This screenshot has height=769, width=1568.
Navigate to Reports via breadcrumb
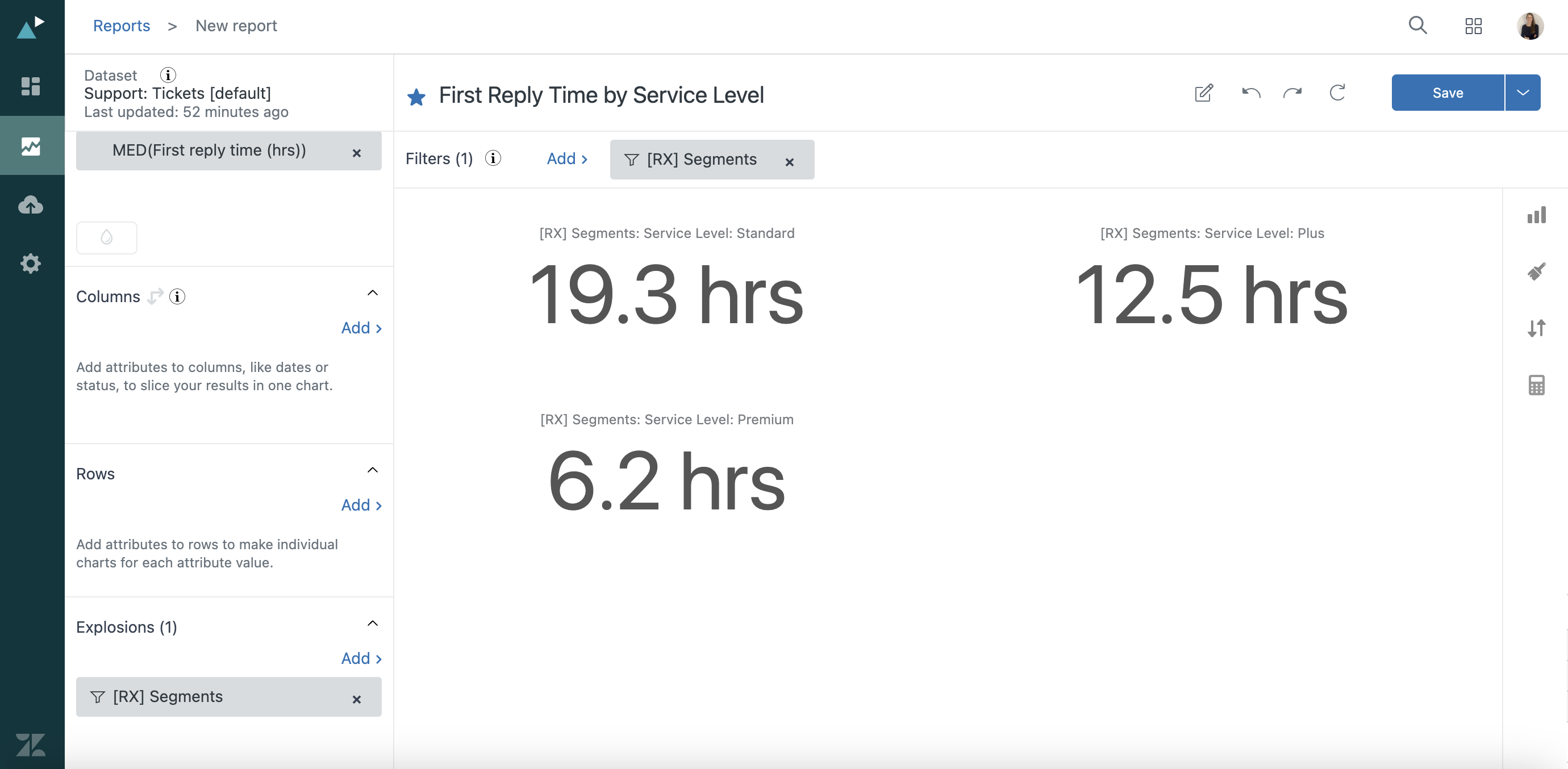tap(121, 26)
